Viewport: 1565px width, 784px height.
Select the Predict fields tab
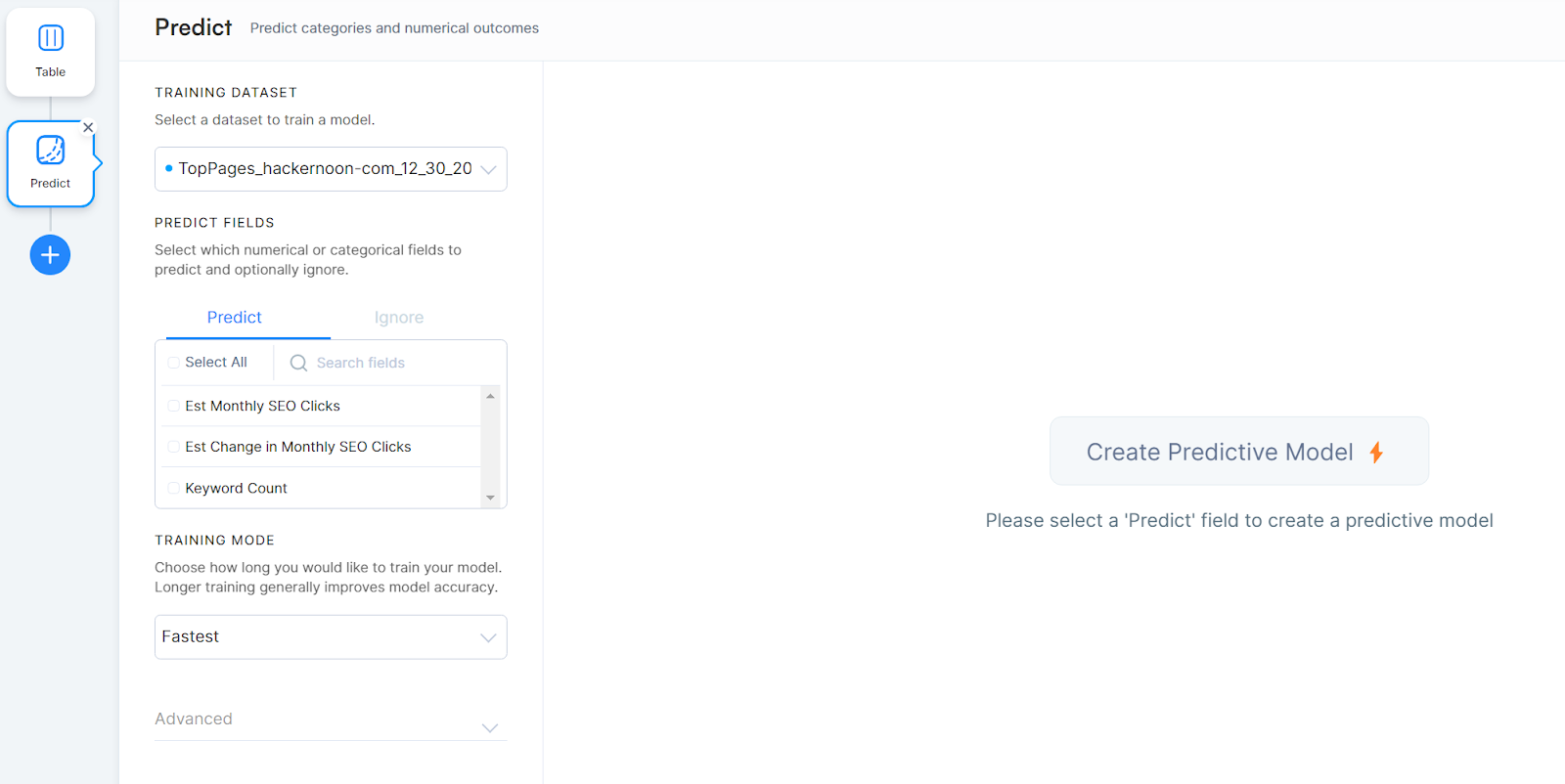235,318
